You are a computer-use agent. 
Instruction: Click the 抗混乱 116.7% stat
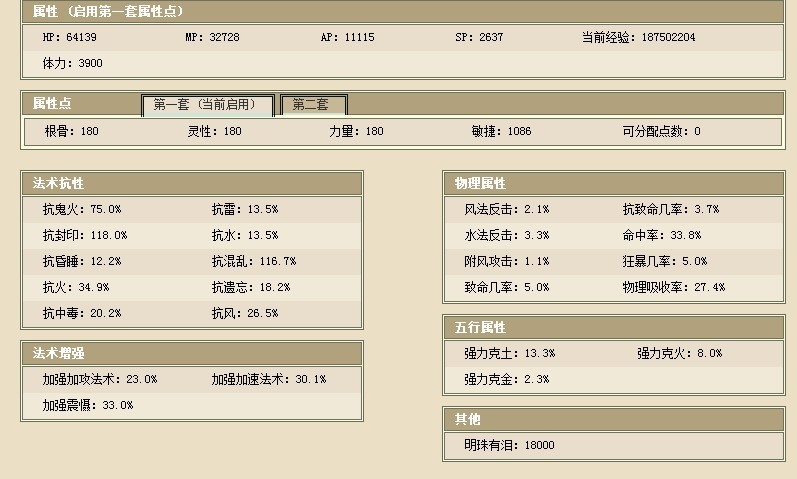[253, 261]
